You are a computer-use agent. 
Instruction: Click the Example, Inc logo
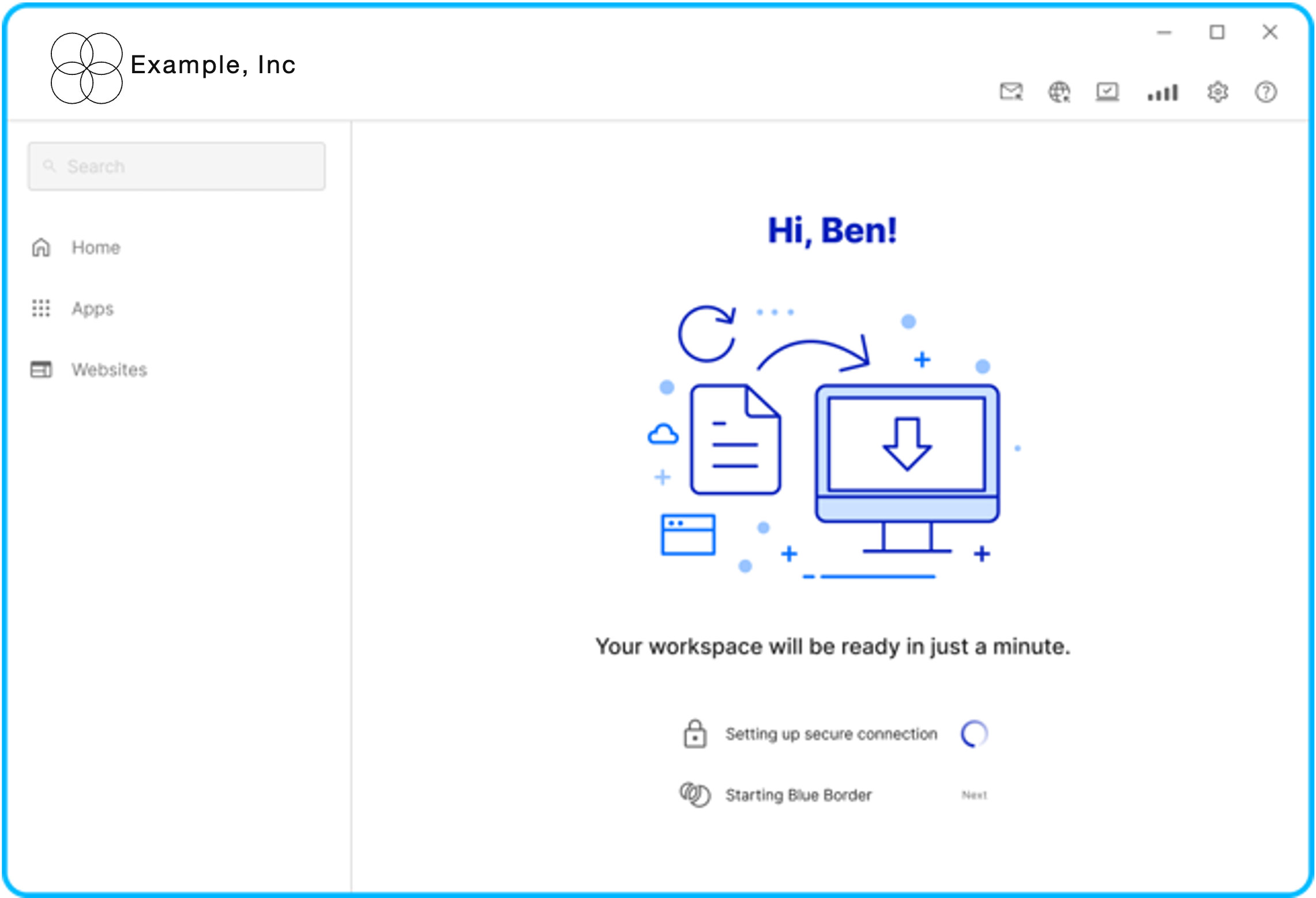87,68
